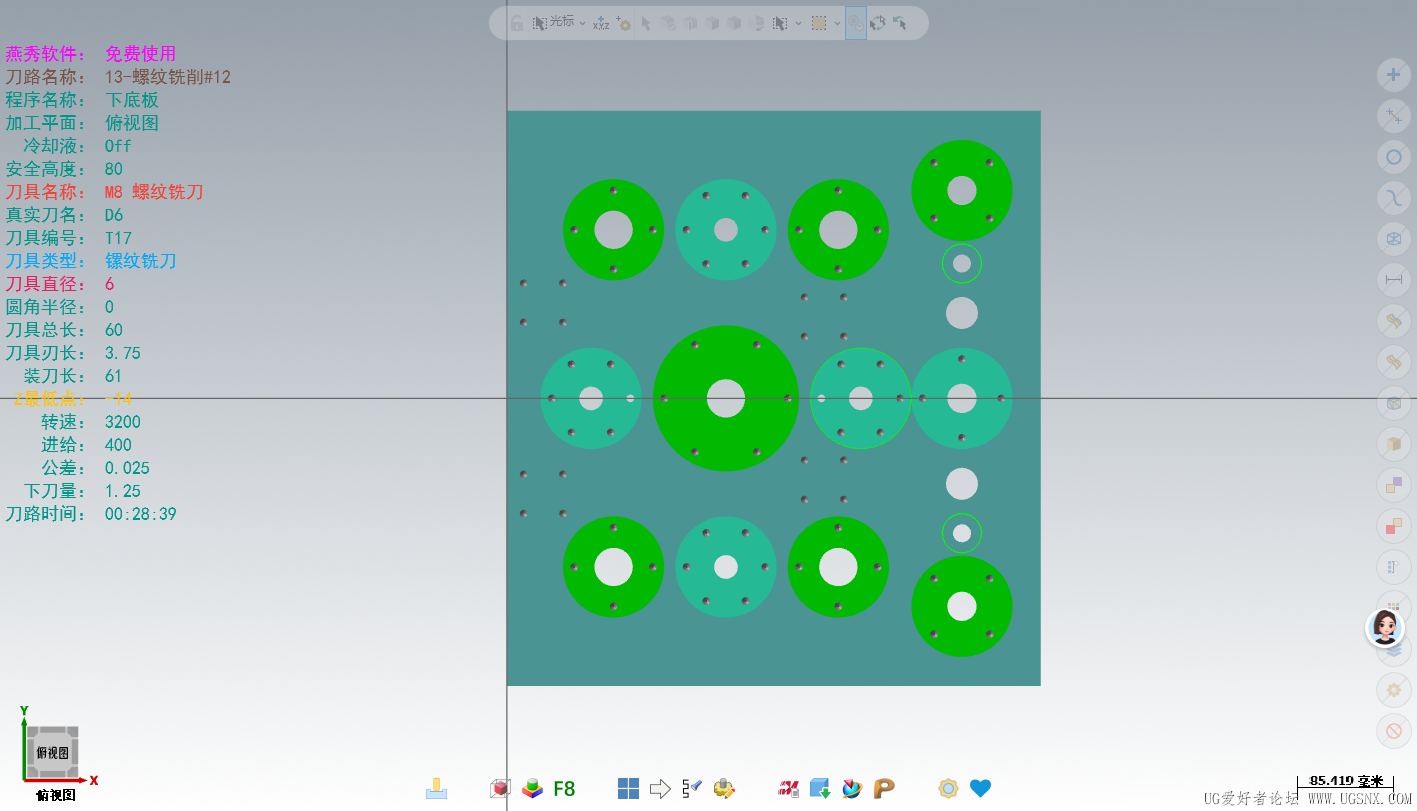
Task: Click the flashlight list inspect icon
Action: [x=692, y=789]
